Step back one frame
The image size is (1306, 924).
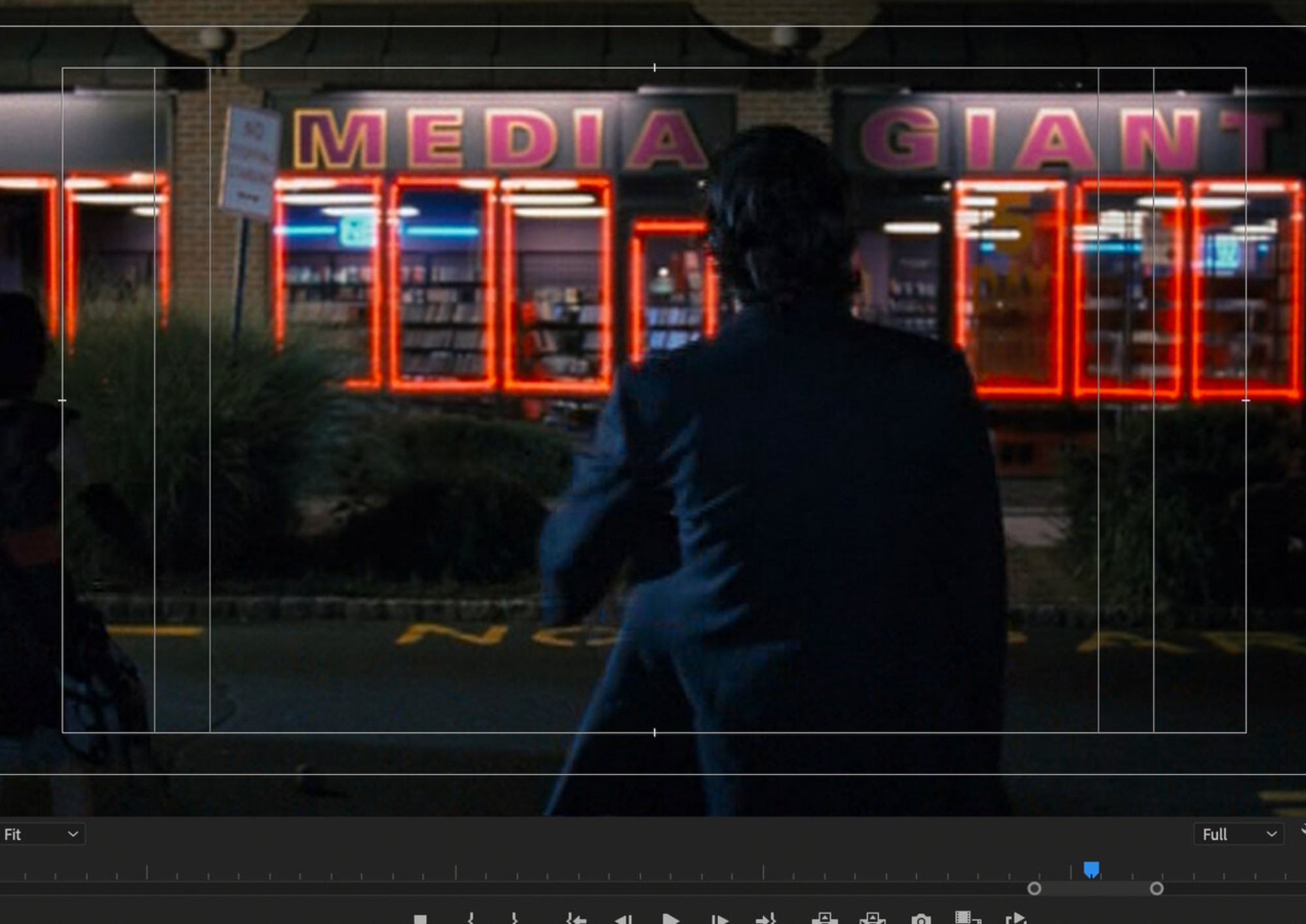pyautogui.click(x=623, y=919)
